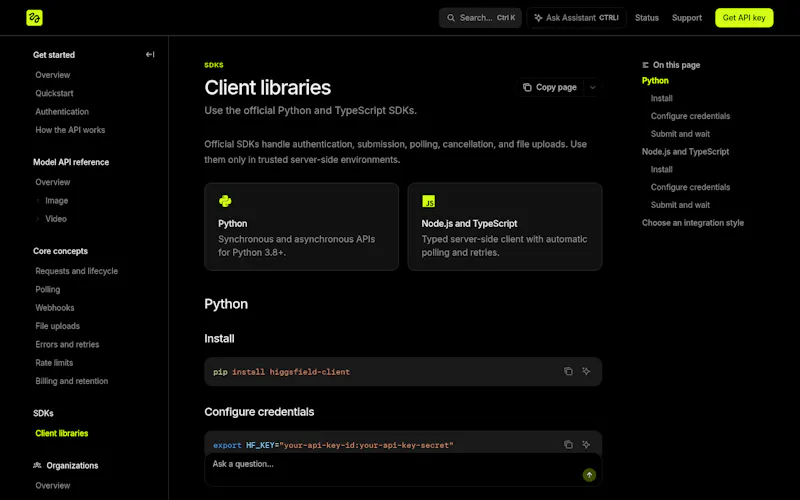800x500 pixels.
Task: Jump to Choose an integration style
Action: 692,223
